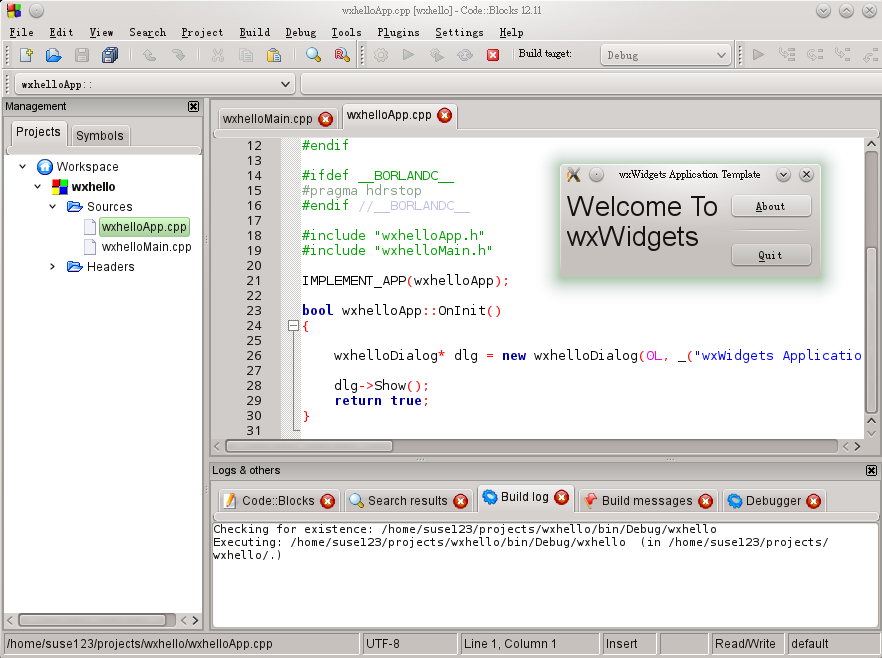Click the Debug/Continue play icon
Viewport: 882px width, 658px height.
click(x=758, y=55)
